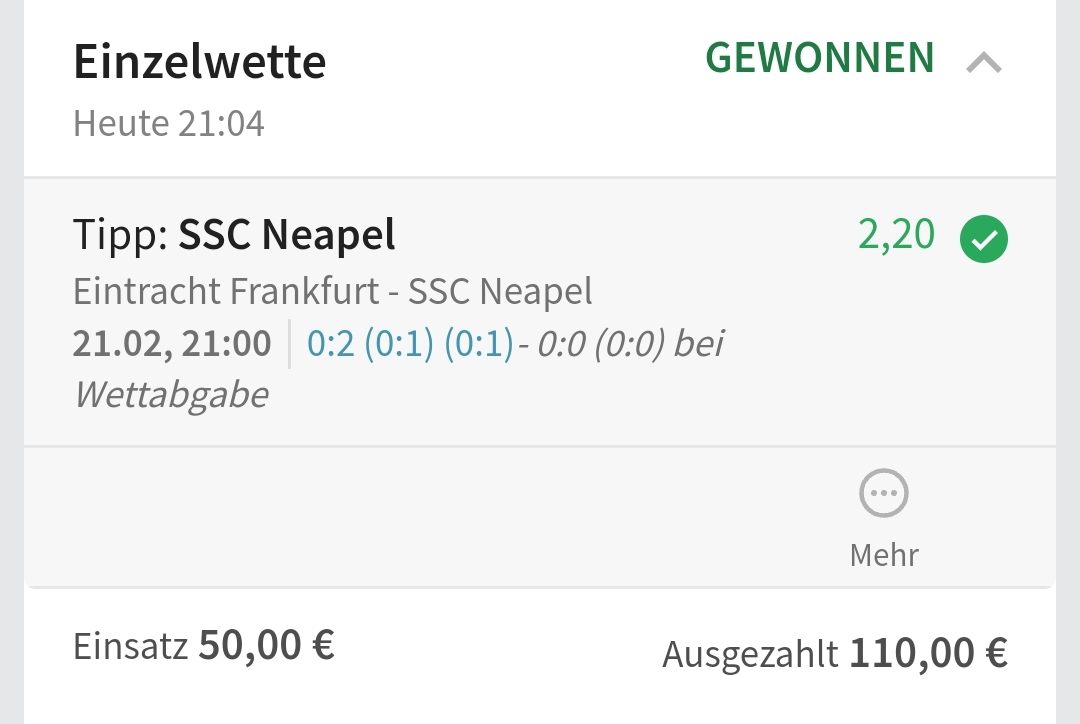Tap the italic Wettabgabe text

click(171, 395)
